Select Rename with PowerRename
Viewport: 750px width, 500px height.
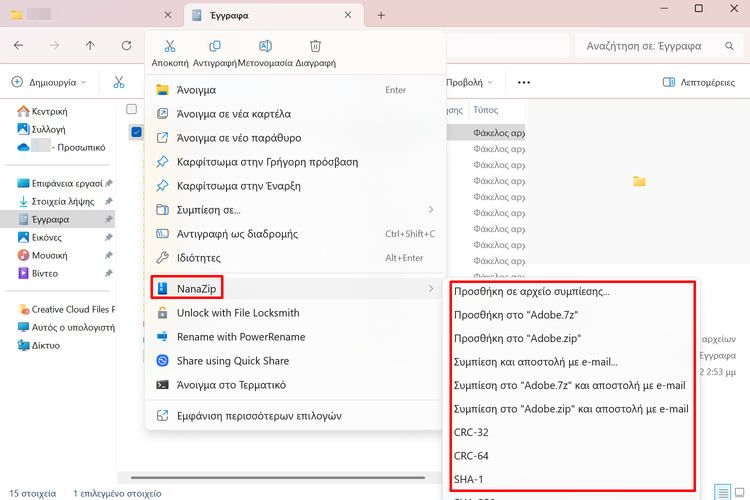click(296, 337)
